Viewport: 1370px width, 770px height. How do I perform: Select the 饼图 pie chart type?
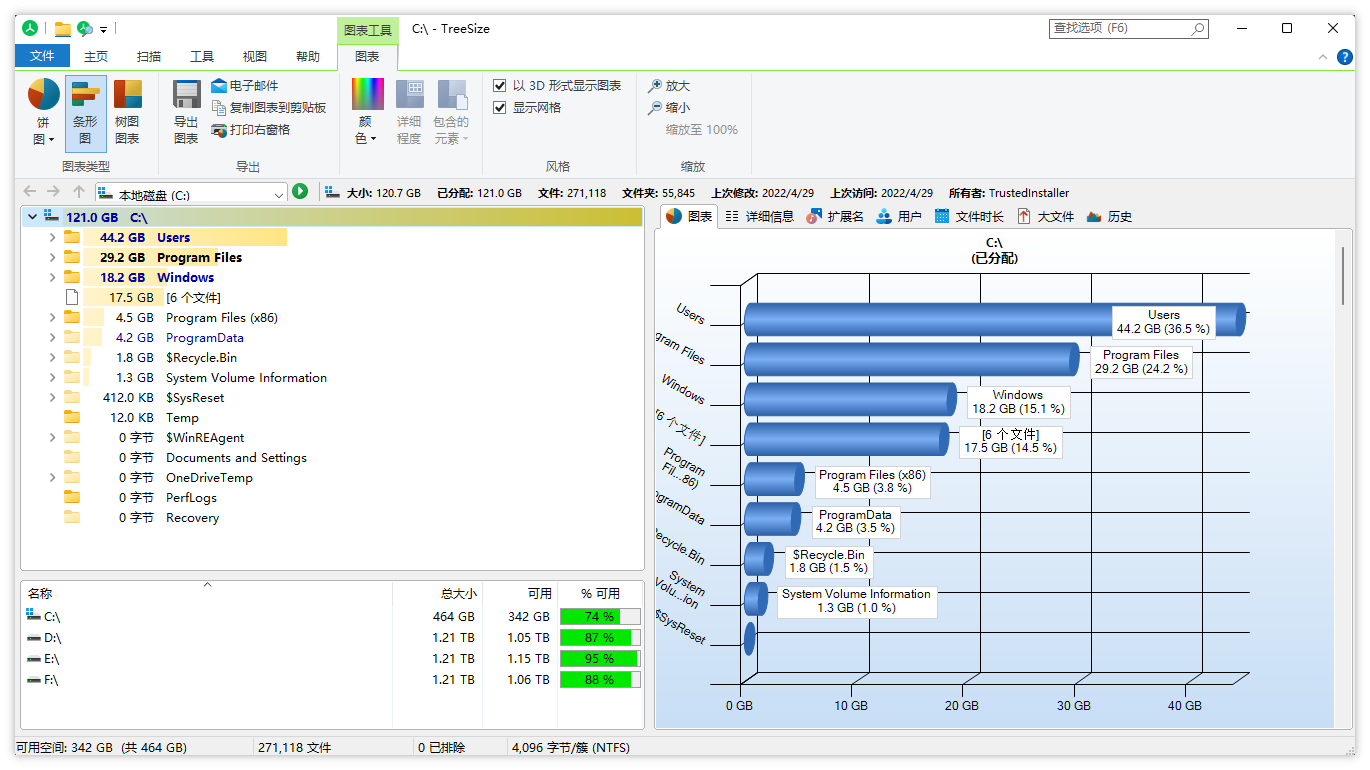coord(41,112)
